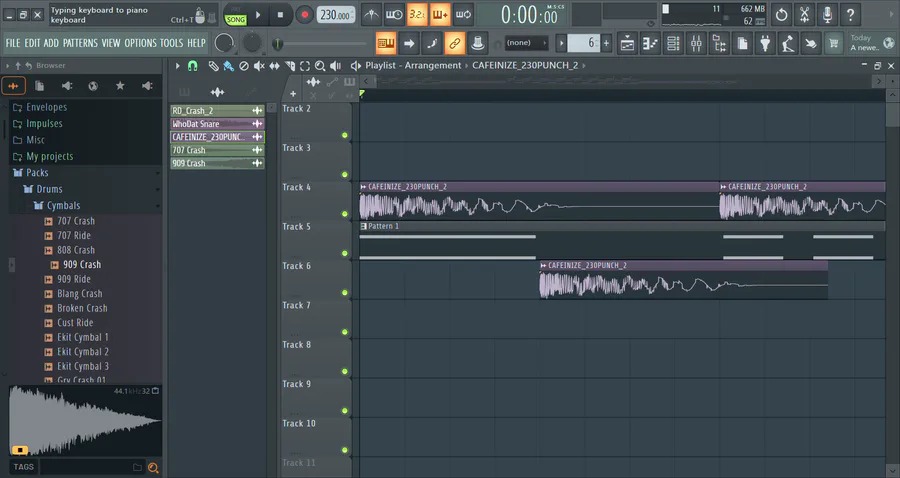Viewport: 900px width, 478px height.
Task: Select the Playlist zoom magnifier tool
Action: point(320,66)
